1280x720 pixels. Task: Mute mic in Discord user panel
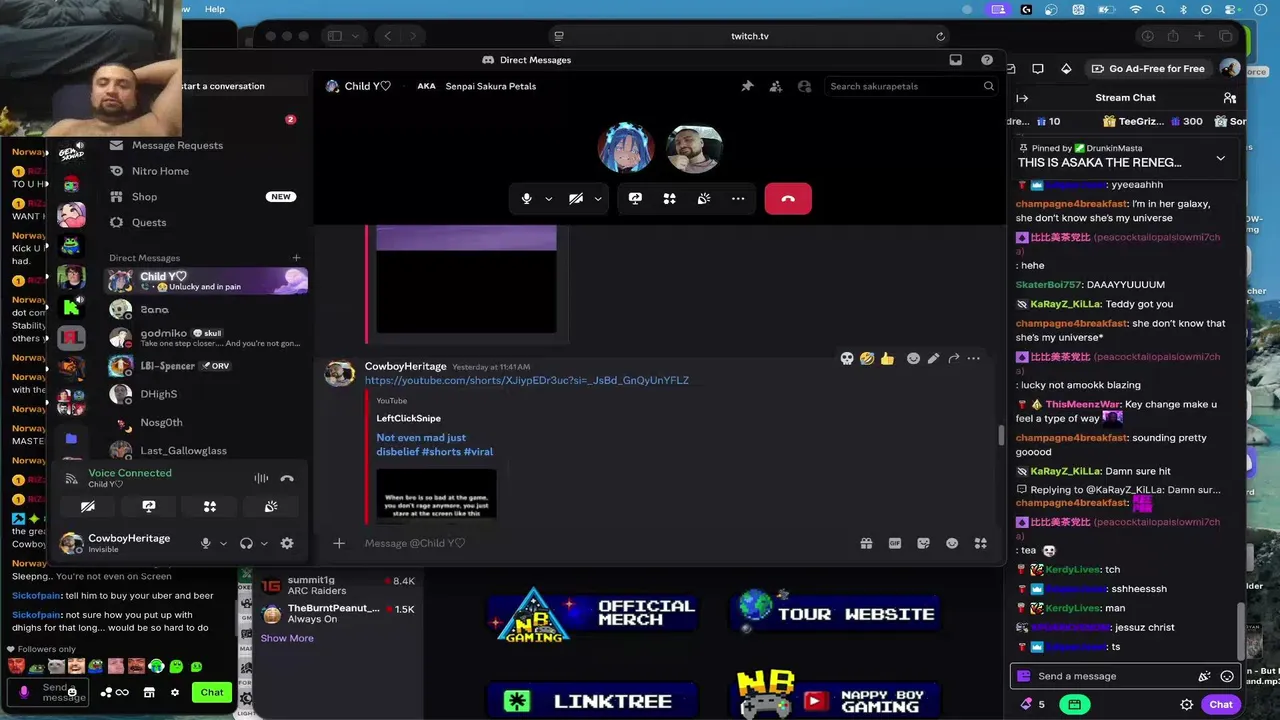coord(206,543)
